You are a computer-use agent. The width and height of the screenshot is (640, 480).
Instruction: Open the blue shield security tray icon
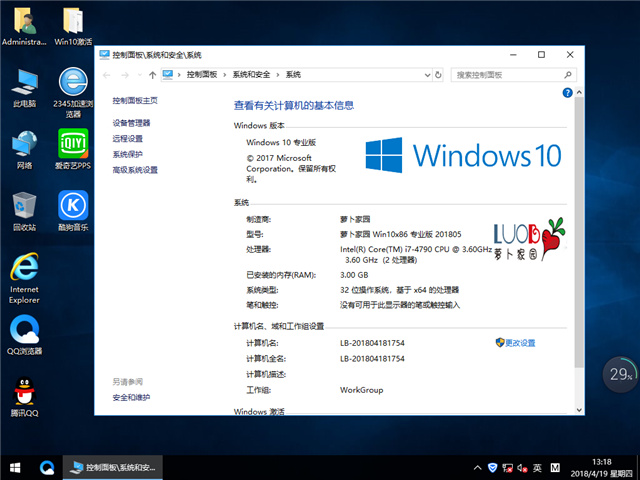point(492,468)
